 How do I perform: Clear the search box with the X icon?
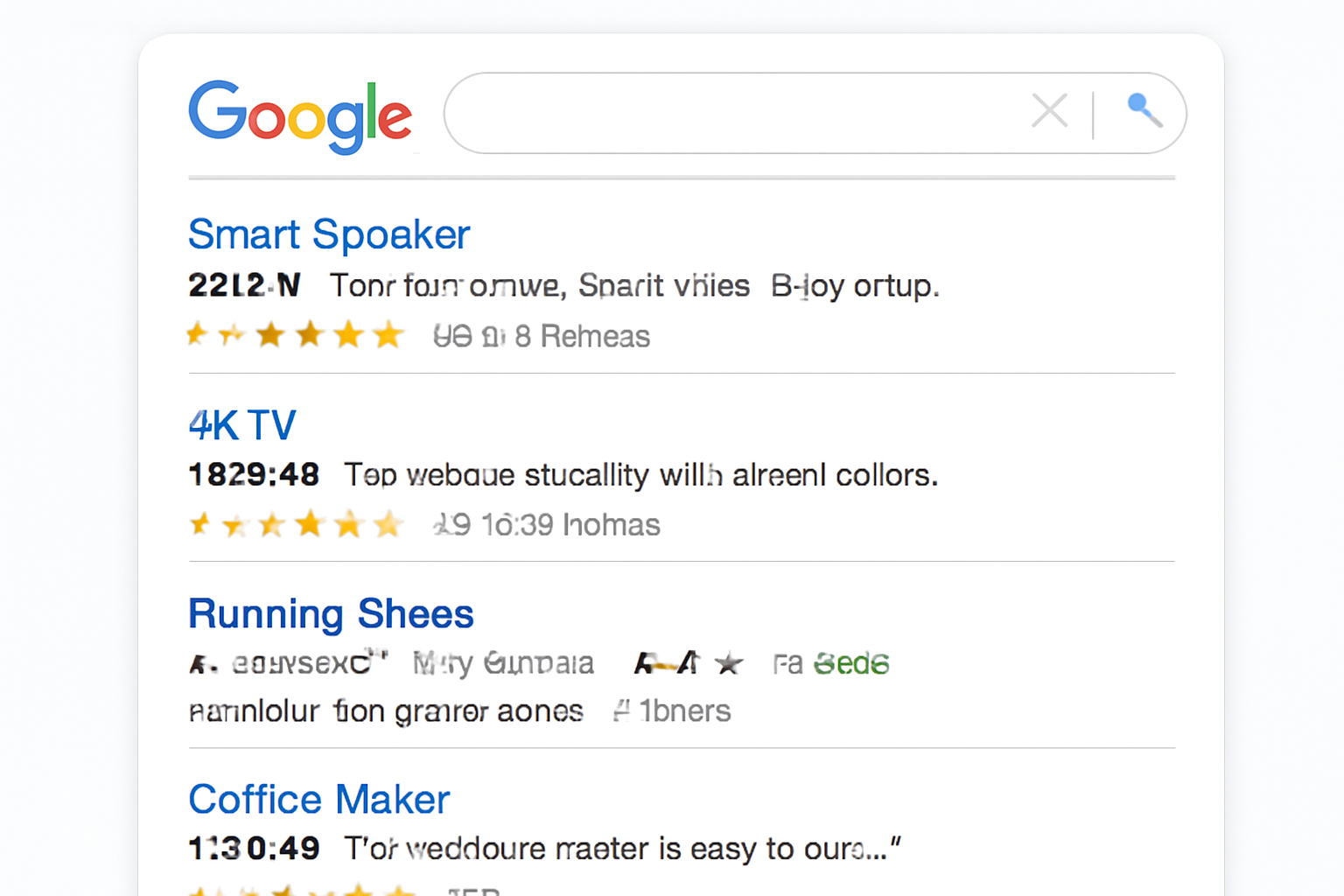pyautogui.click(x=1049, y=111)
